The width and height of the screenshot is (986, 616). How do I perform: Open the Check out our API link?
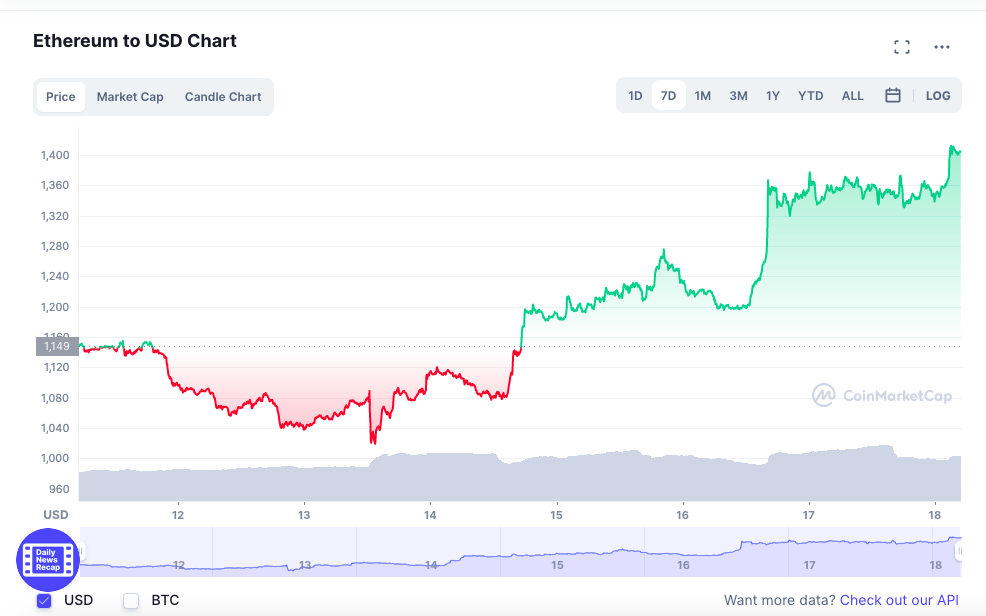[899, 601]
